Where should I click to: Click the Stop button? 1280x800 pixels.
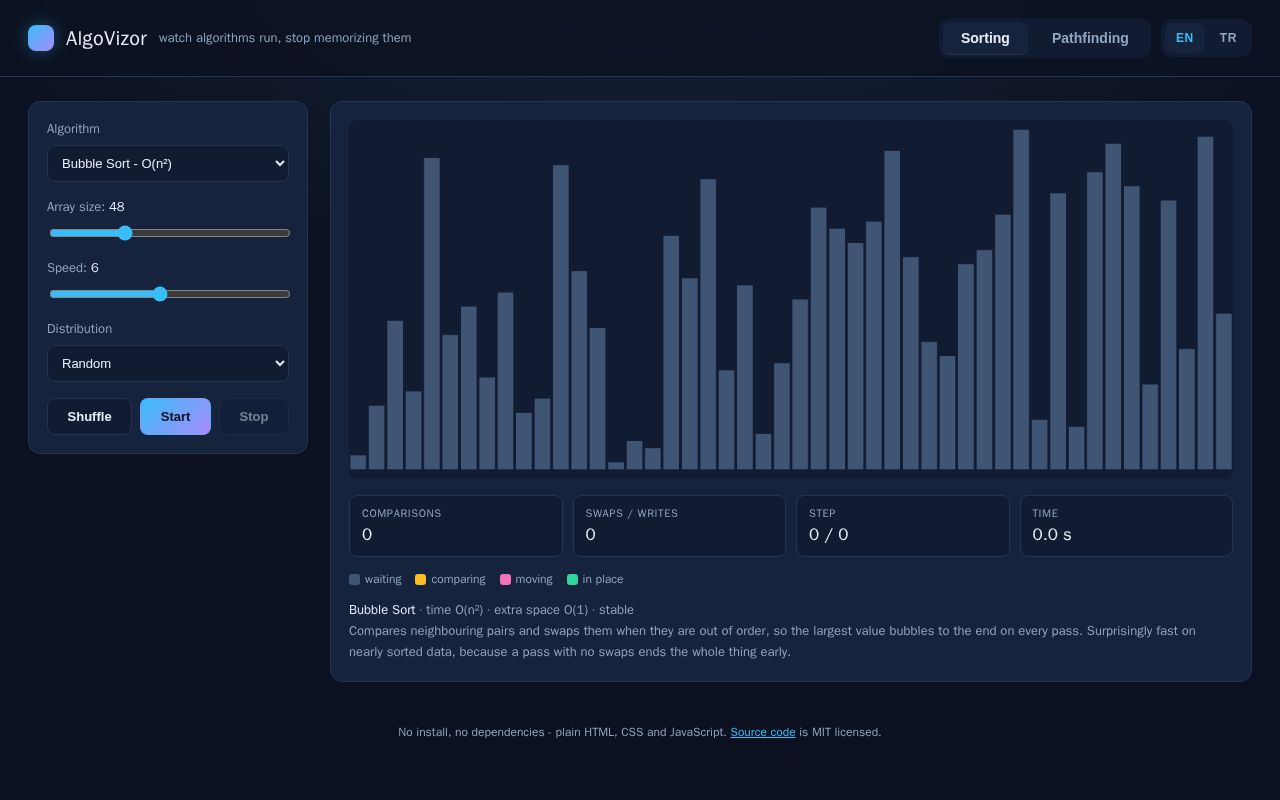pos(254,417)
